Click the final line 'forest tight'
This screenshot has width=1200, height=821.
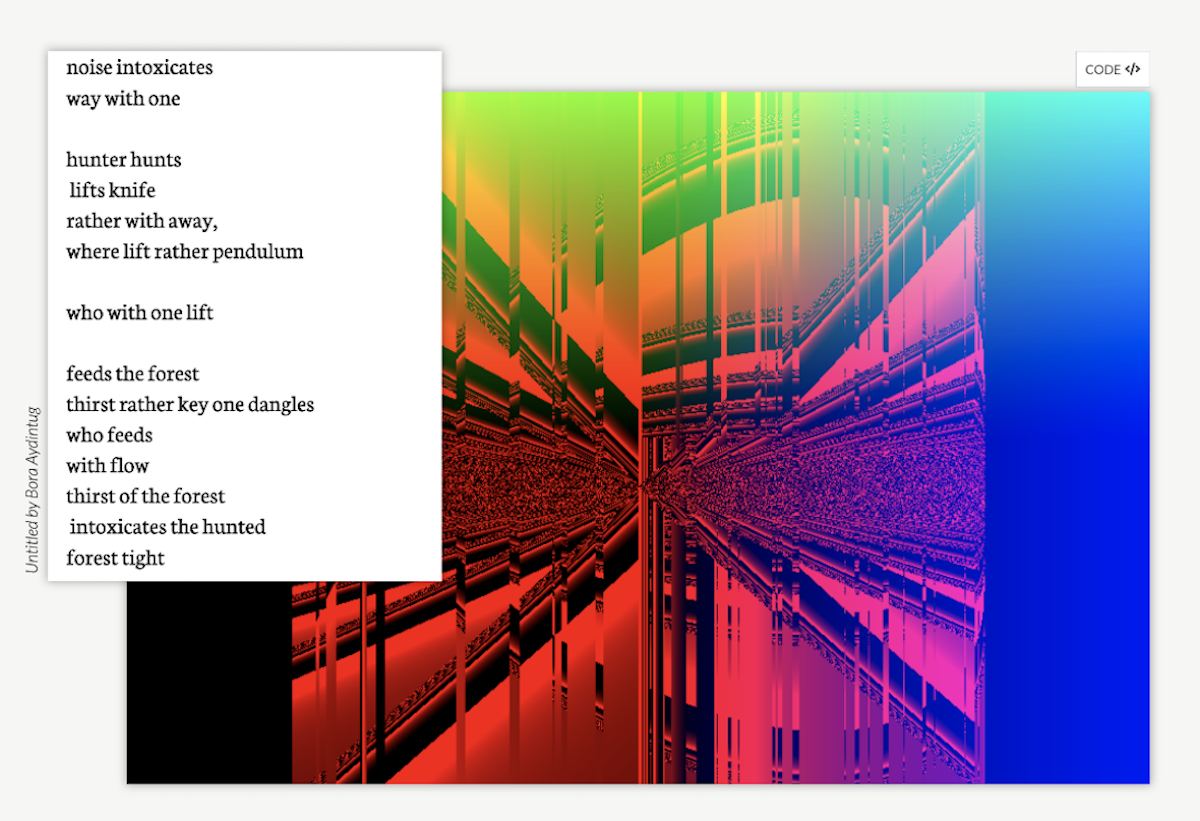[x=115, y=558]
